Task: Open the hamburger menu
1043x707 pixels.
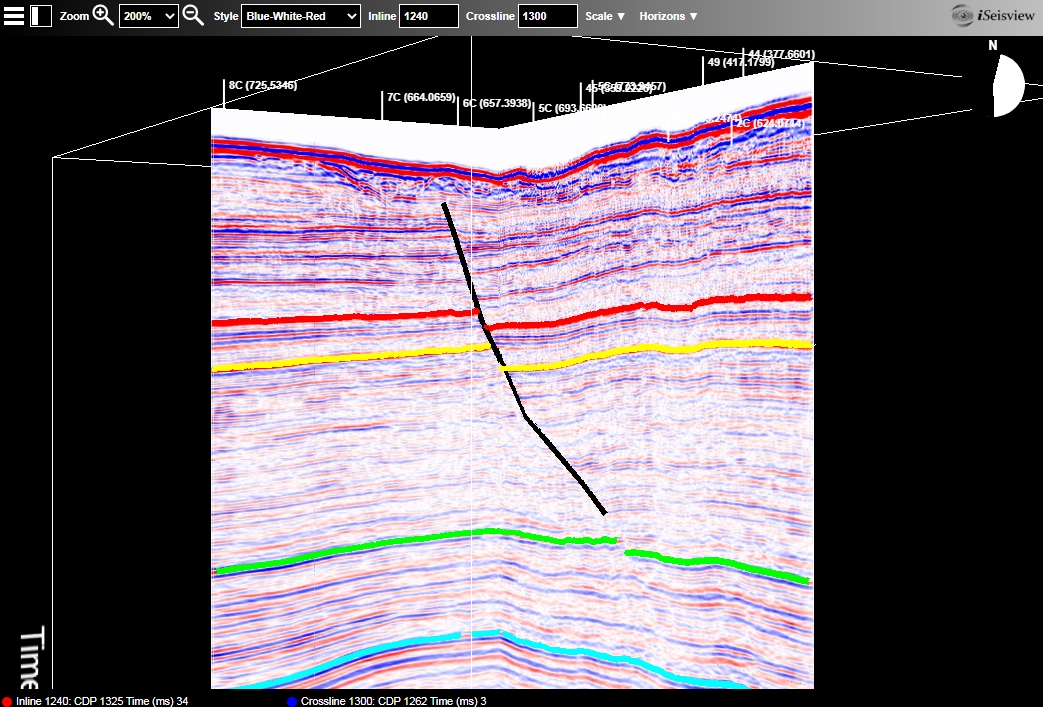Action: pyautogui.click(x=13, y=15)
